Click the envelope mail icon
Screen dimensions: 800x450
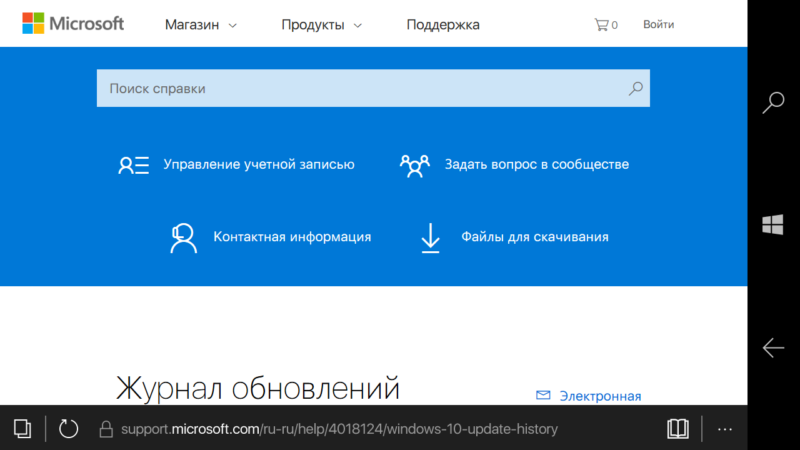[543, 395]
